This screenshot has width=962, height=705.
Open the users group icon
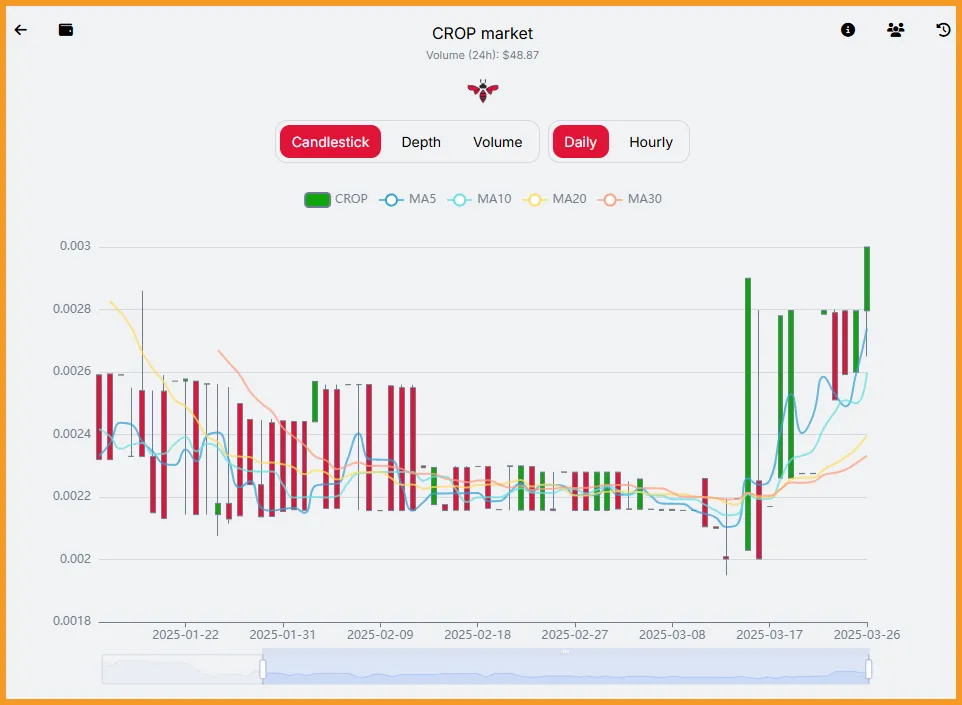[895, 29]
